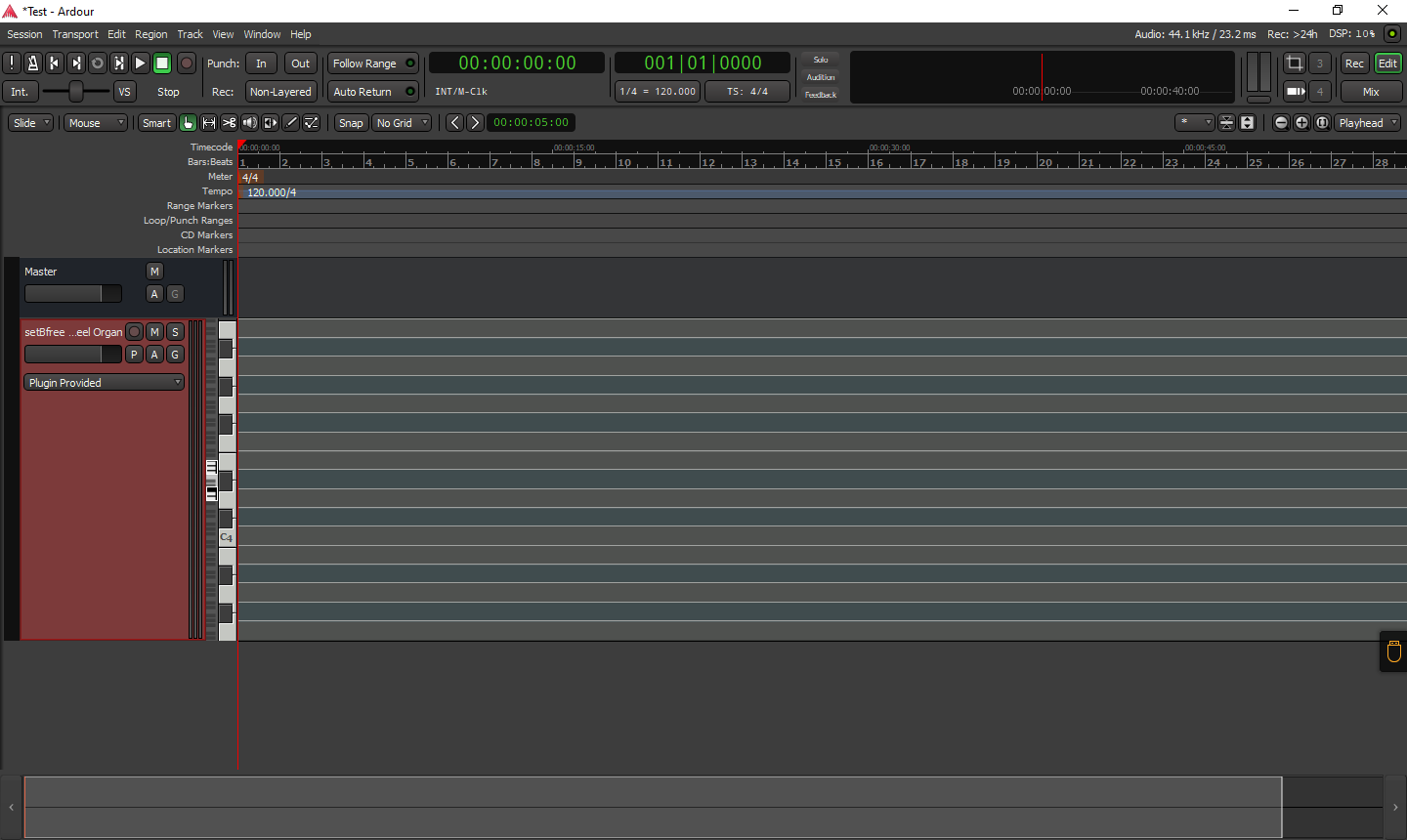Open the Track menu
Screen dimensions: 1407x840
191,34
